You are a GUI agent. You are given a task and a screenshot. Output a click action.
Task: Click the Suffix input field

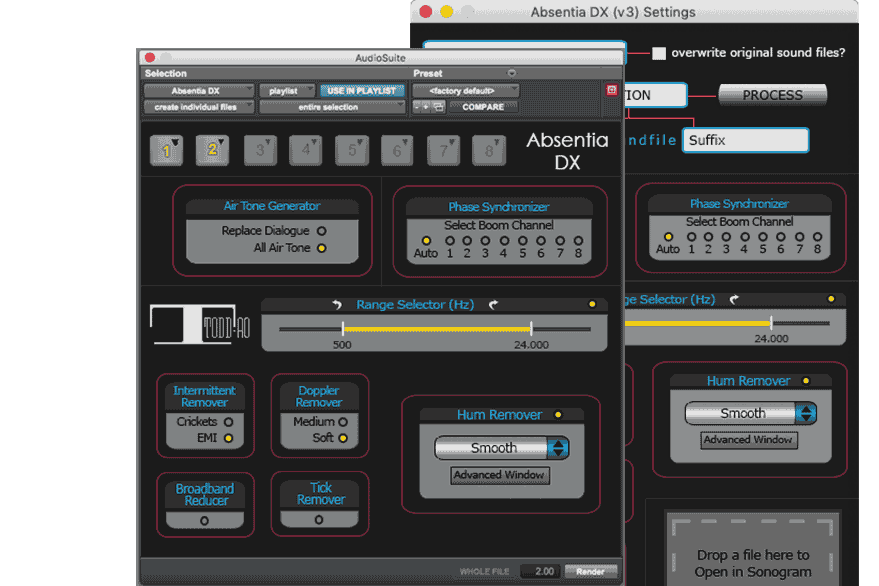(x=746, y=140)
